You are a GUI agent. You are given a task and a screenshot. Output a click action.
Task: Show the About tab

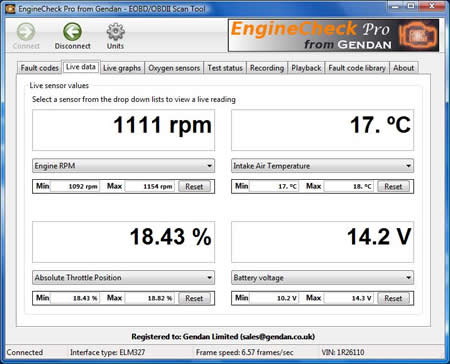coord(403,68)
